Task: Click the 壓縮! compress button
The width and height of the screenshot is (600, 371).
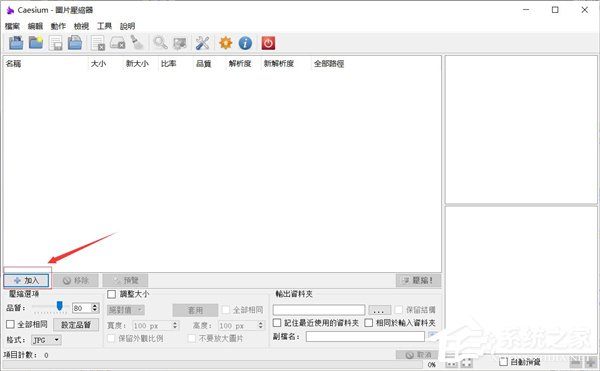Action: click(418, 280)
